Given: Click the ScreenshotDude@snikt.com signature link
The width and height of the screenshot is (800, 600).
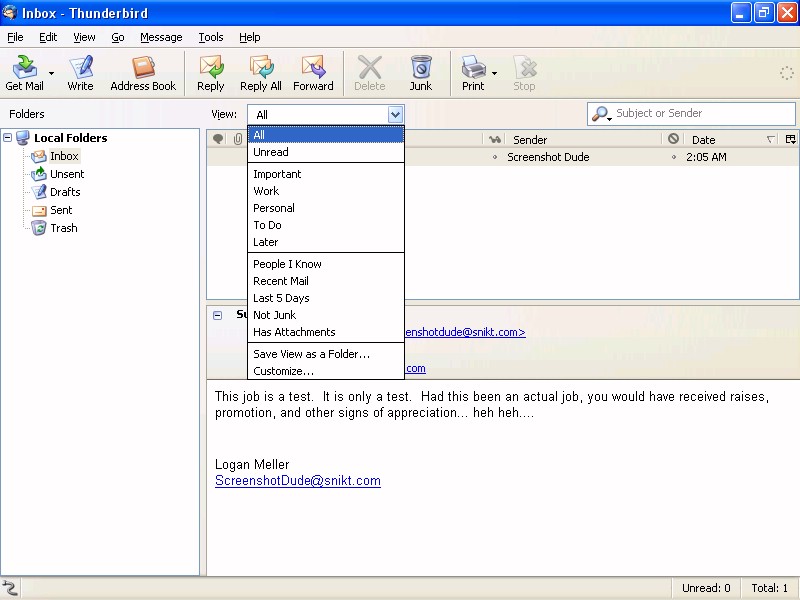Looking at the screenshot, I should coord(298,481).
